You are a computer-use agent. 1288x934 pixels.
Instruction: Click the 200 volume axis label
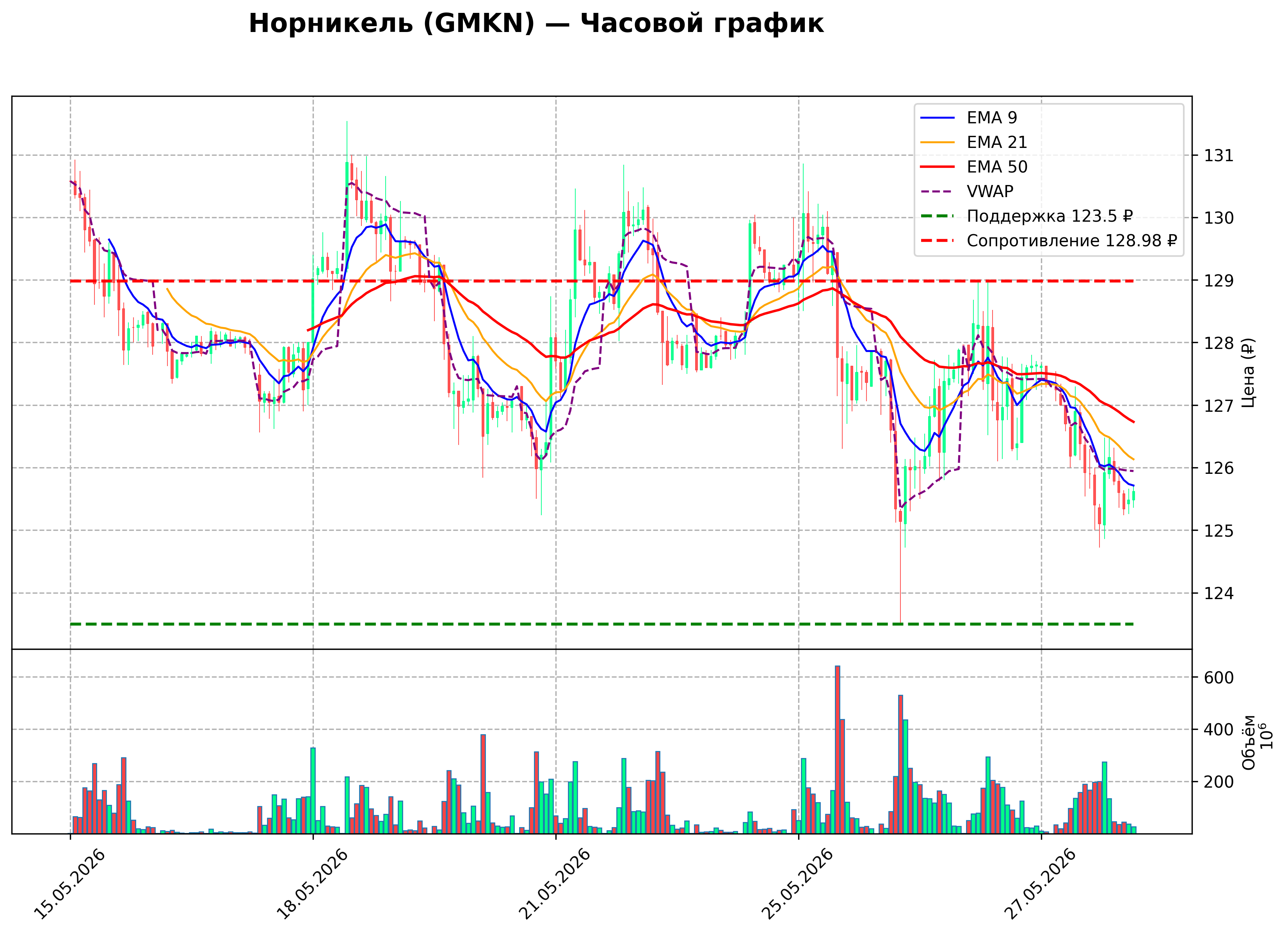tap(1219, 782)
